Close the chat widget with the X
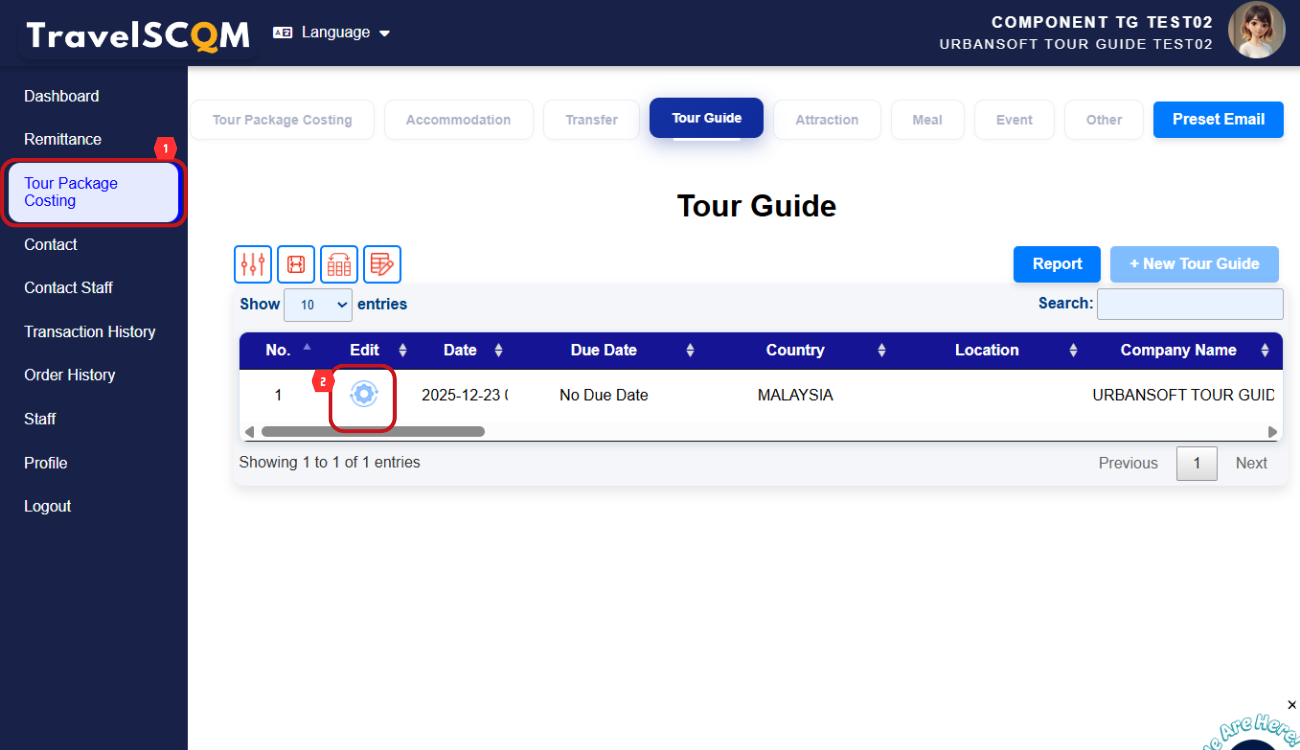The height and width of the screenshot is (750, 1300). [x=1291, y=705]
